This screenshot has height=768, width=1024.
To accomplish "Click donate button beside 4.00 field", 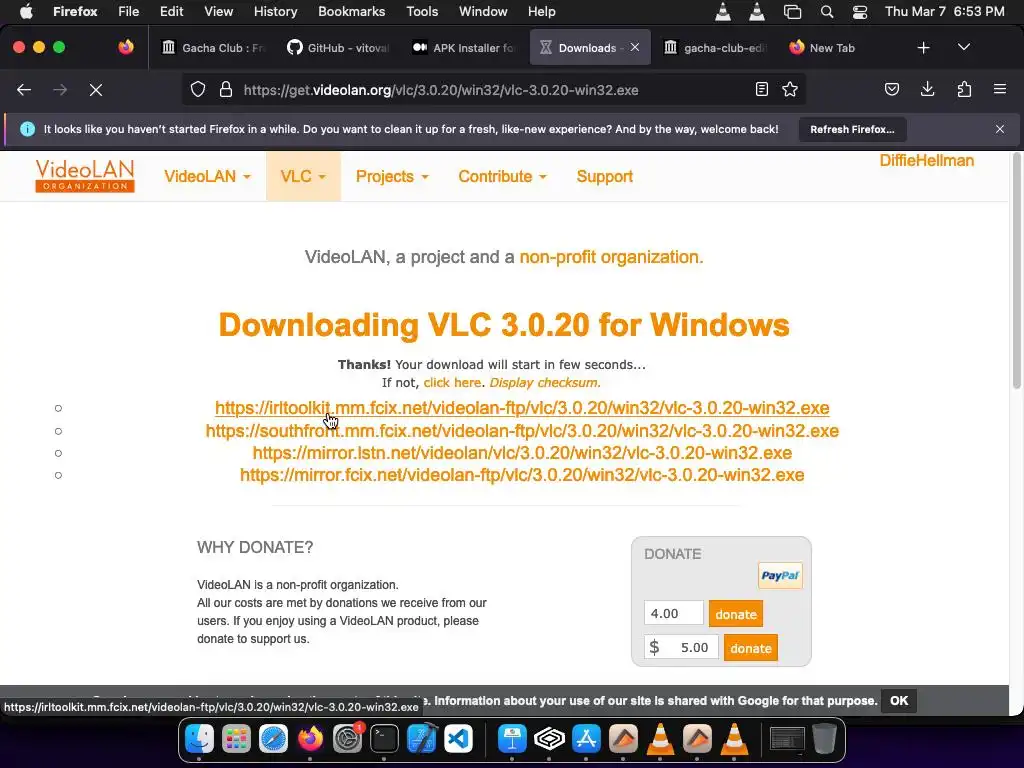I will click(x=735, y=614).
